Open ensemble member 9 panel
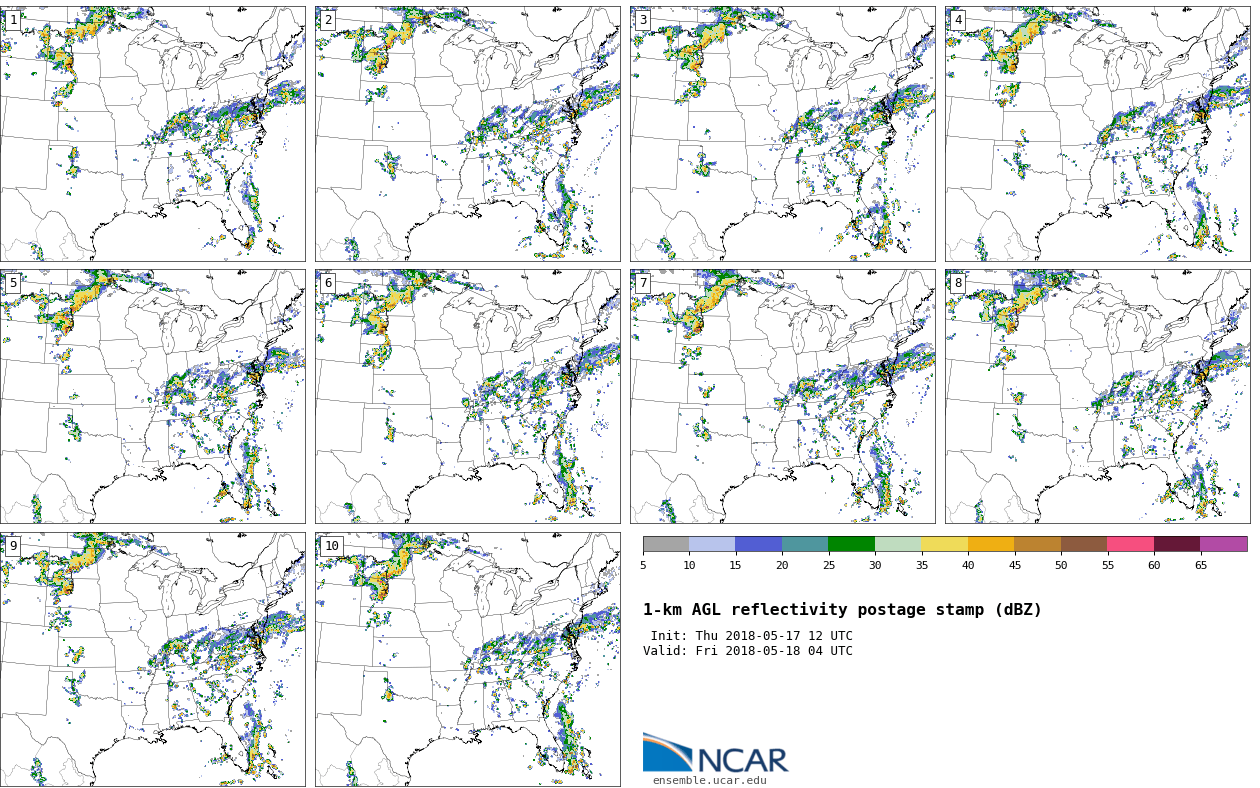 click(153, 659)
